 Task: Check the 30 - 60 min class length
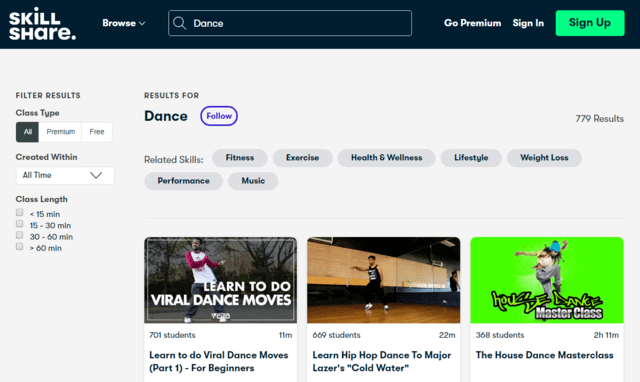(x=19, y=235)
